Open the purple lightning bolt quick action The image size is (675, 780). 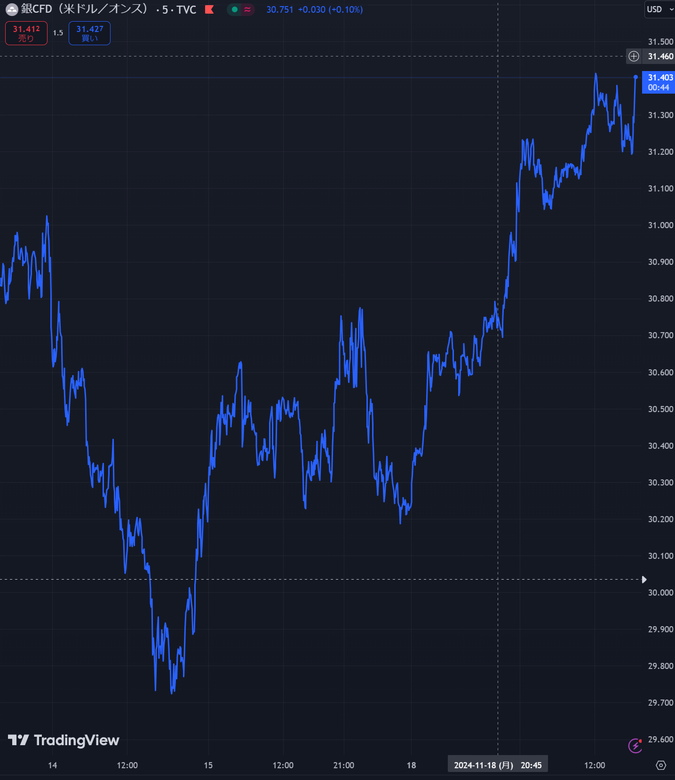click(x=635, y=745)
